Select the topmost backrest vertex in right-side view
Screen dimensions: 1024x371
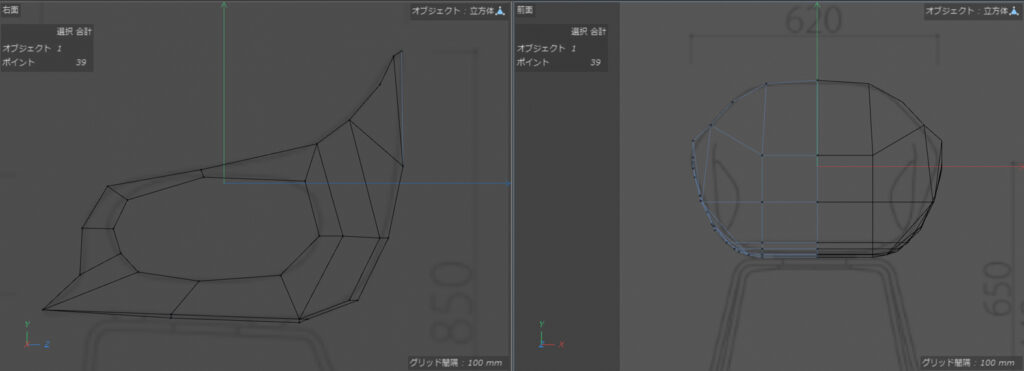(x=400, y=52)
